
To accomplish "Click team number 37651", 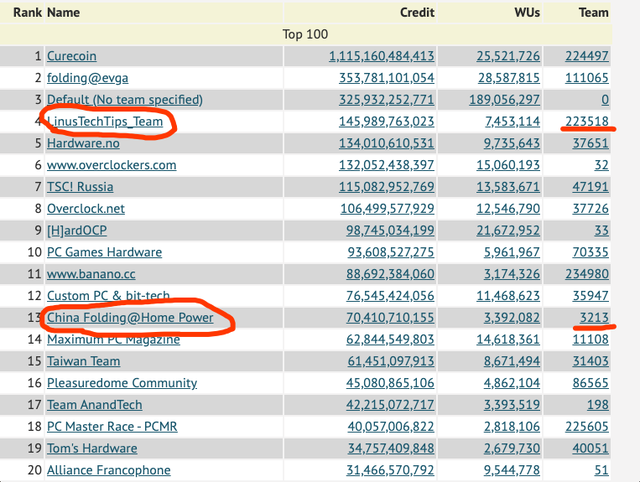I will pos(591,143).
